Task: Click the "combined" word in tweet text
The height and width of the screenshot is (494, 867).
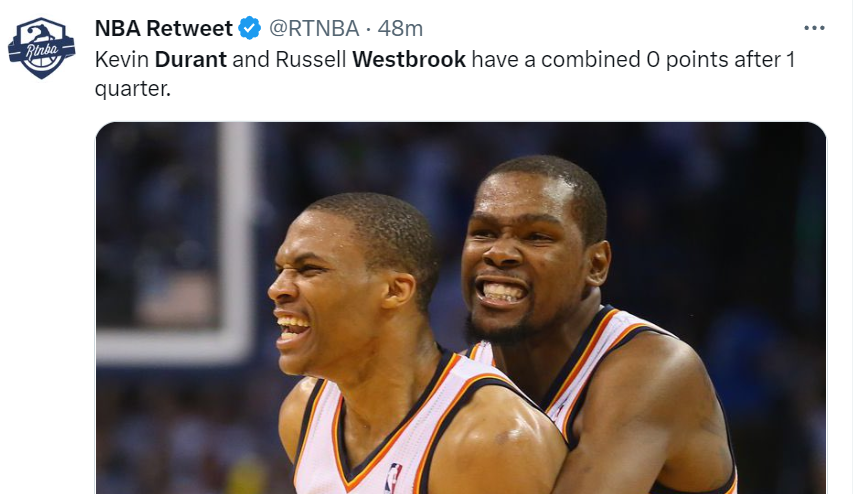Action: click(591, 59)
